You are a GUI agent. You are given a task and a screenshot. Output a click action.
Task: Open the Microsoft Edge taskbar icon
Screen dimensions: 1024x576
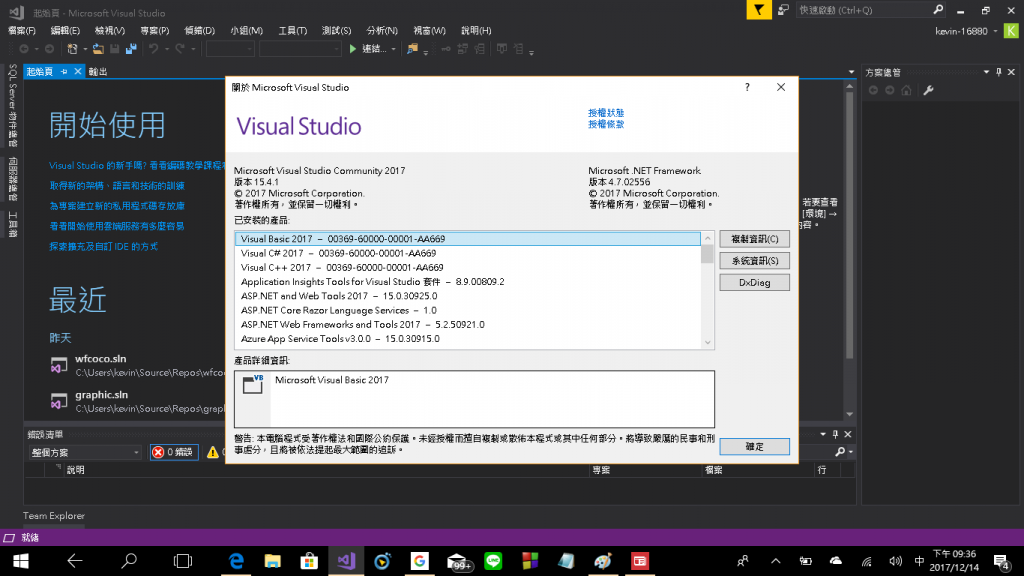(x=236, y=561)
